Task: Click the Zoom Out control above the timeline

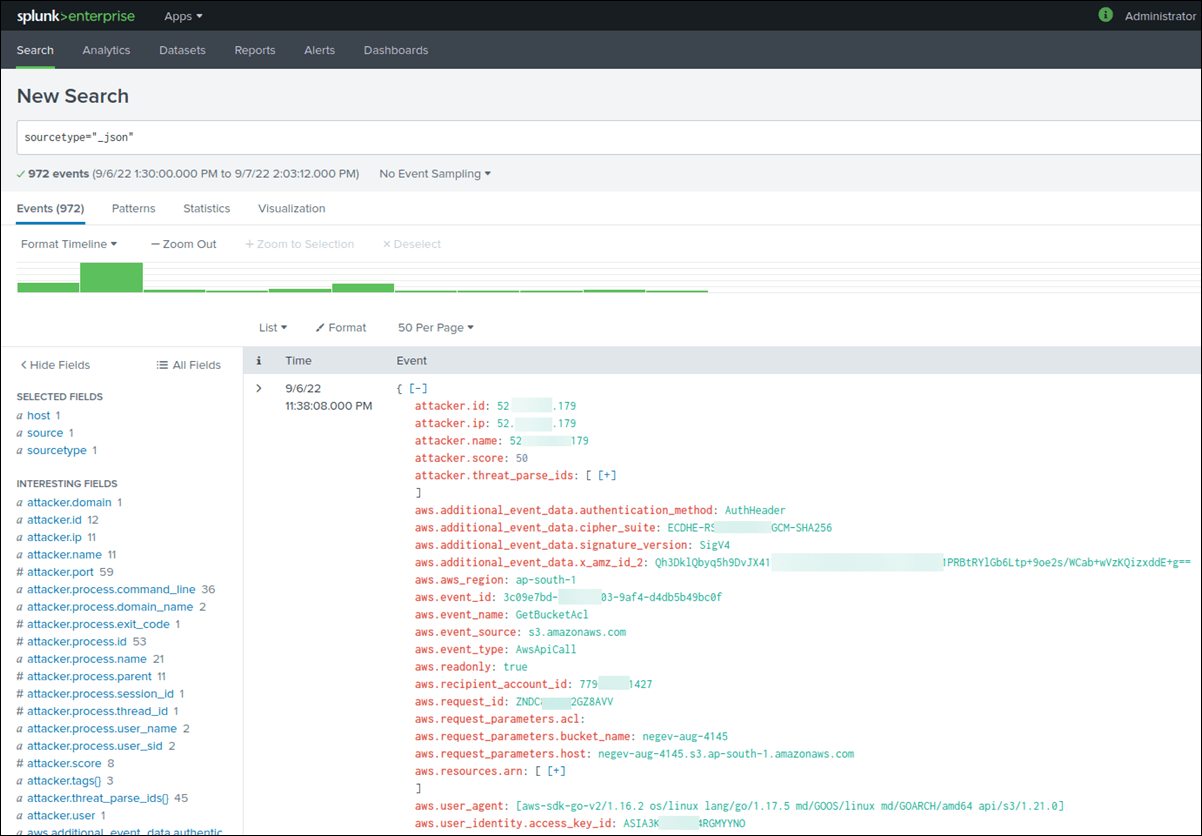Action: coord(184,243)
